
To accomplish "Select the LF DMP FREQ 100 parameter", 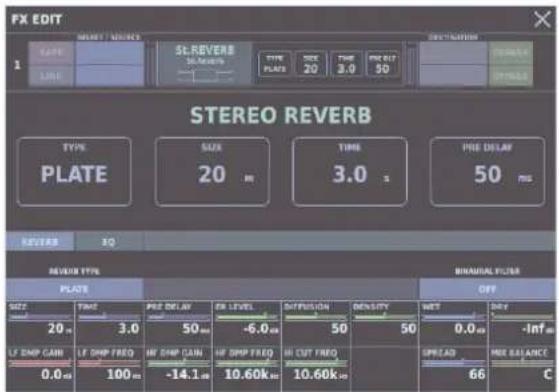I will [109, 369].
